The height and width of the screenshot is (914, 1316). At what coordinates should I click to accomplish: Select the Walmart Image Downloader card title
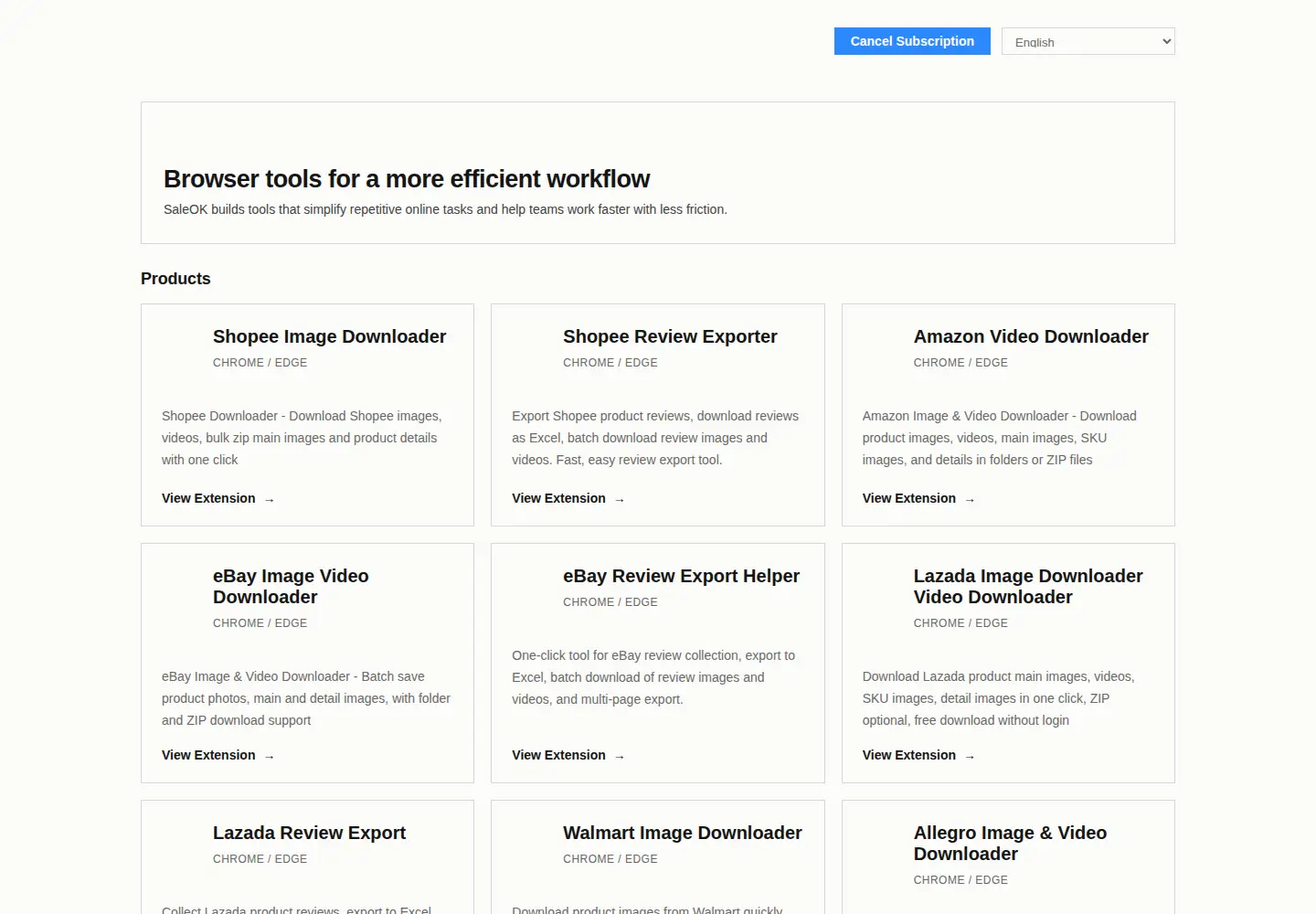point(682,833)
